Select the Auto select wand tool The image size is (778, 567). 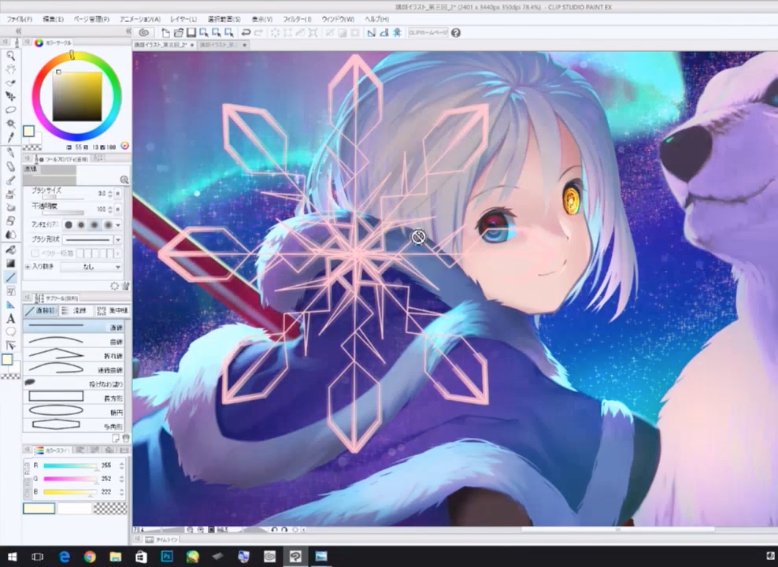(10, 123)
